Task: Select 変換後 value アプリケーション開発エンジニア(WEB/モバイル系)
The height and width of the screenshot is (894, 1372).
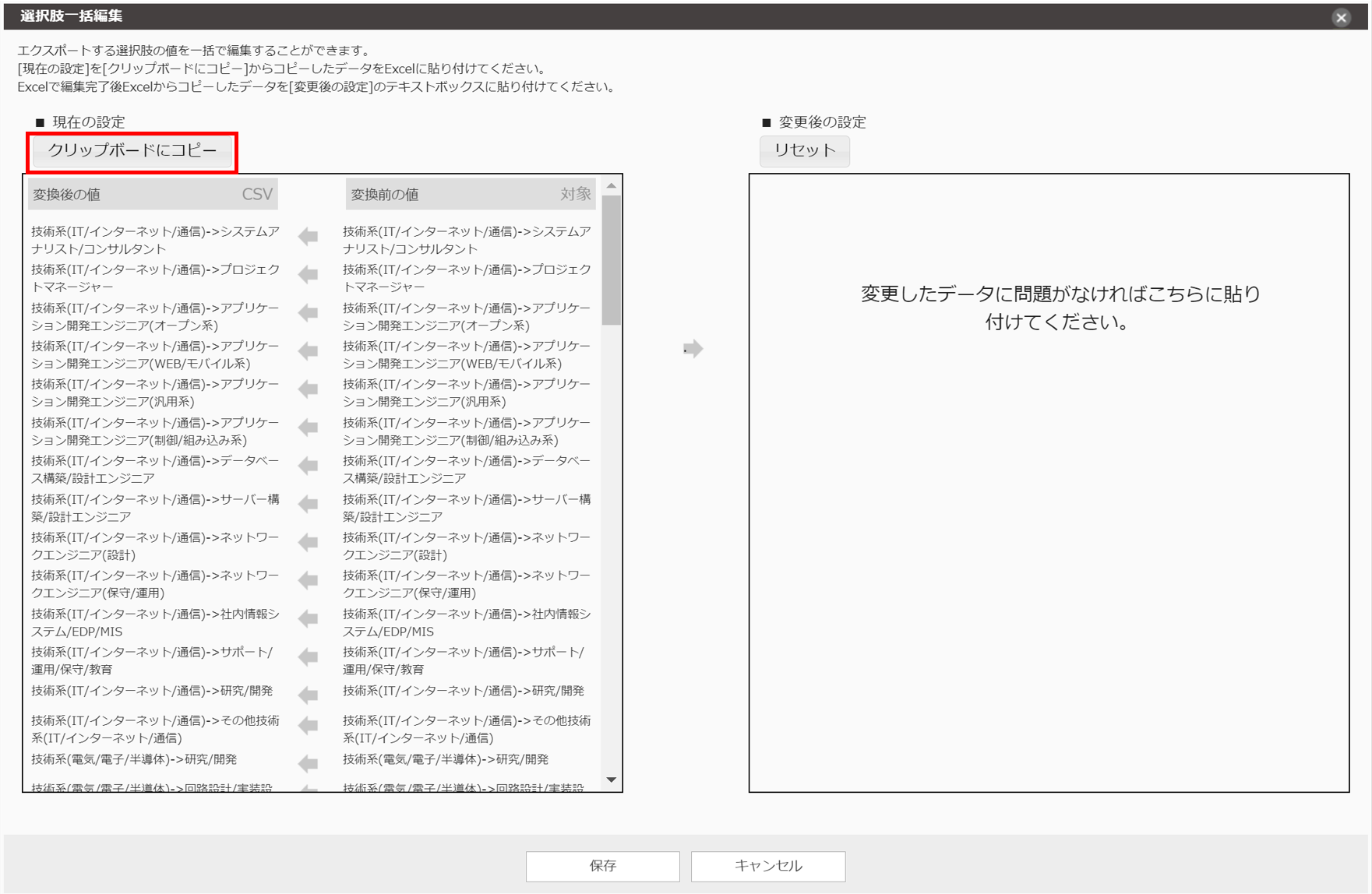Action: [x=155, y=354]
